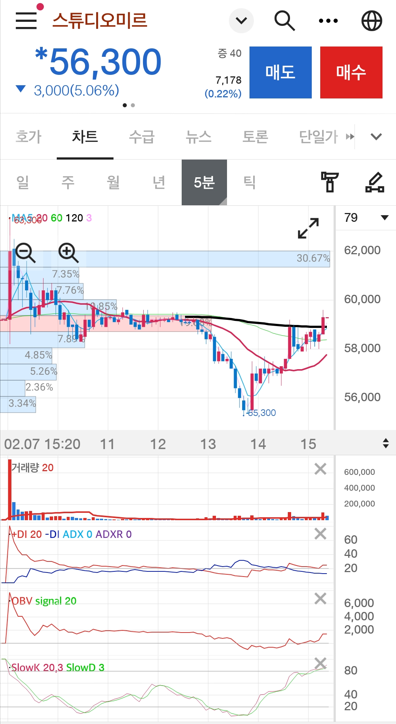Select yearly 년 chart period
This screenshot has width=396, height=724.
(159, 183)
